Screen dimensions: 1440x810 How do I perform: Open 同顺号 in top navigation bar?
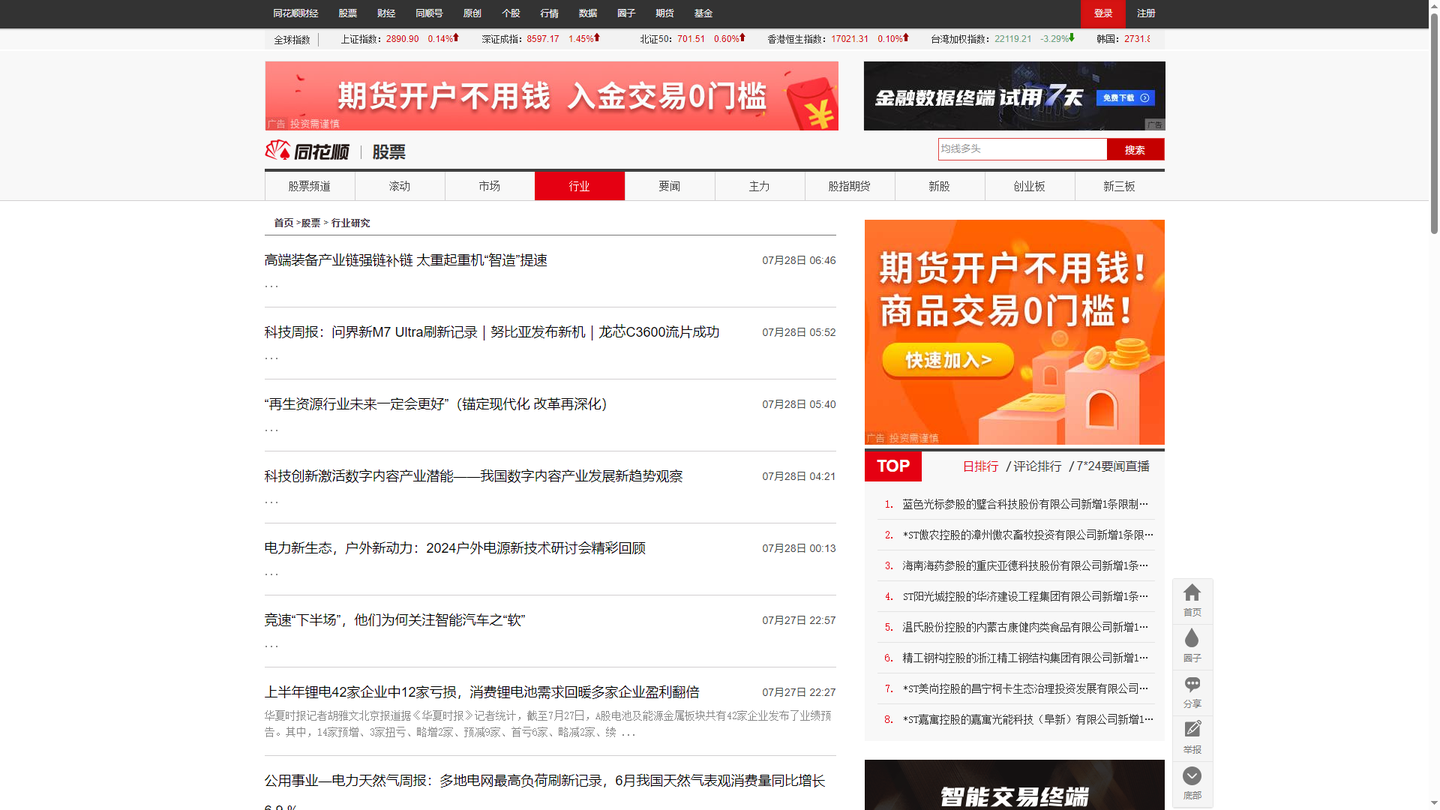(x=429, y=14)
